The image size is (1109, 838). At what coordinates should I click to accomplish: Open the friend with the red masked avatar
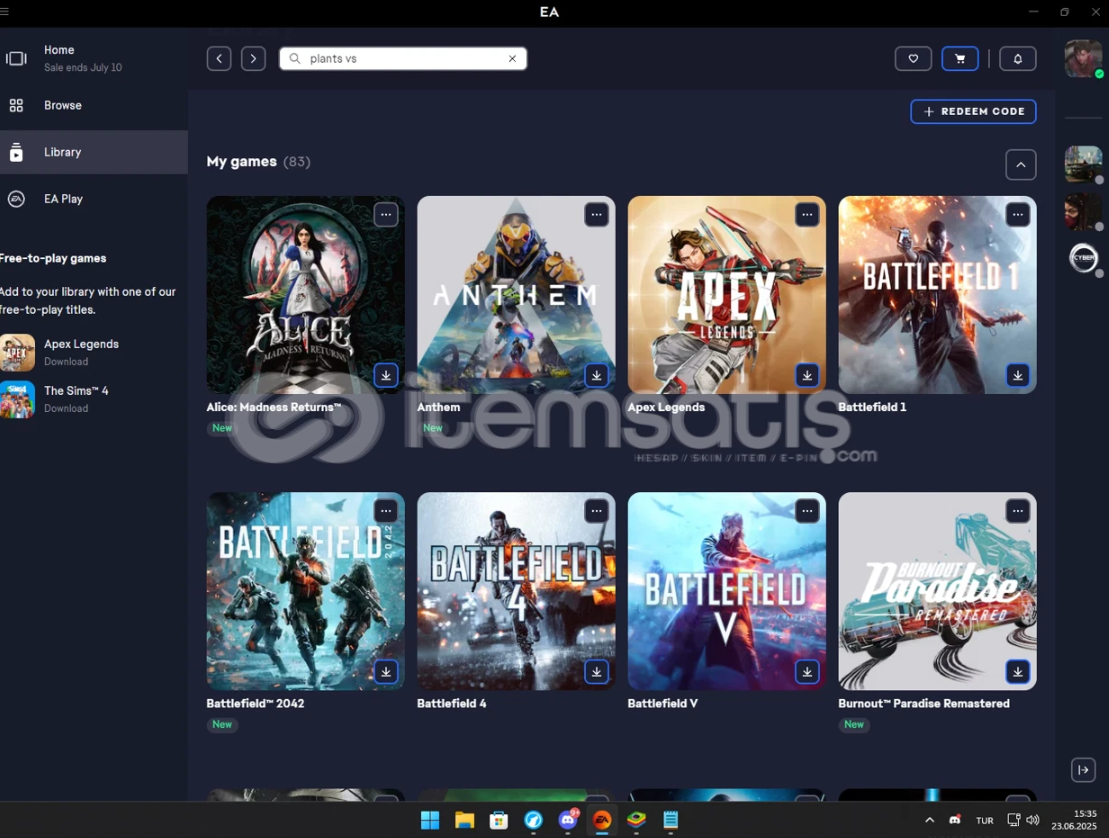coord(1083,211)
